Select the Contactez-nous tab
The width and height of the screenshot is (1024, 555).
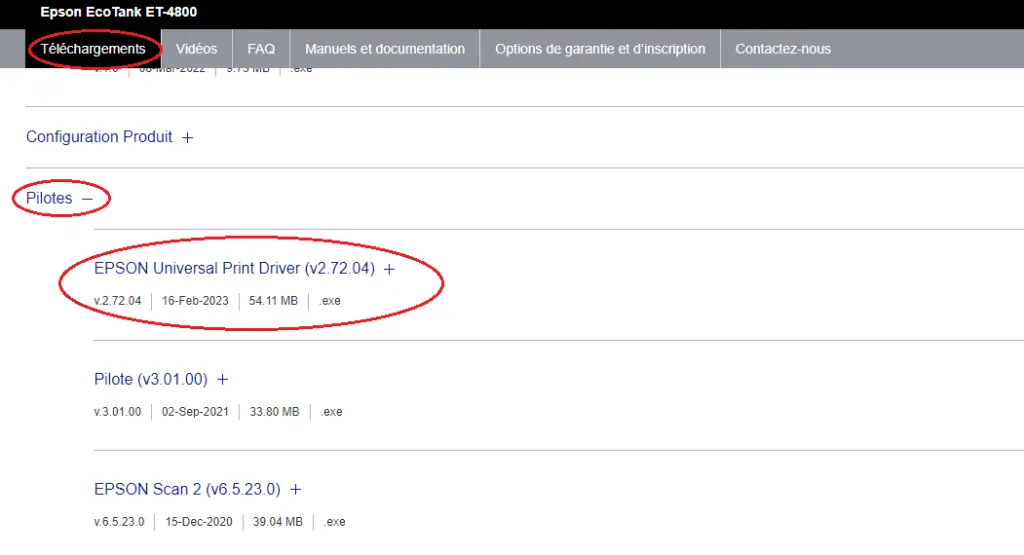[x=783, y=49]
